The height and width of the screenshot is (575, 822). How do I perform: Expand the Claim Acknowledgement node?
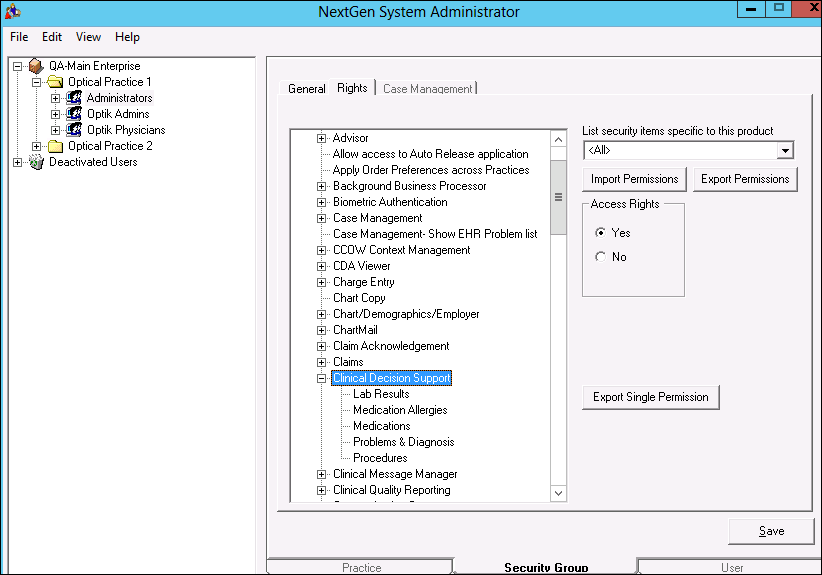pos(321,346)
